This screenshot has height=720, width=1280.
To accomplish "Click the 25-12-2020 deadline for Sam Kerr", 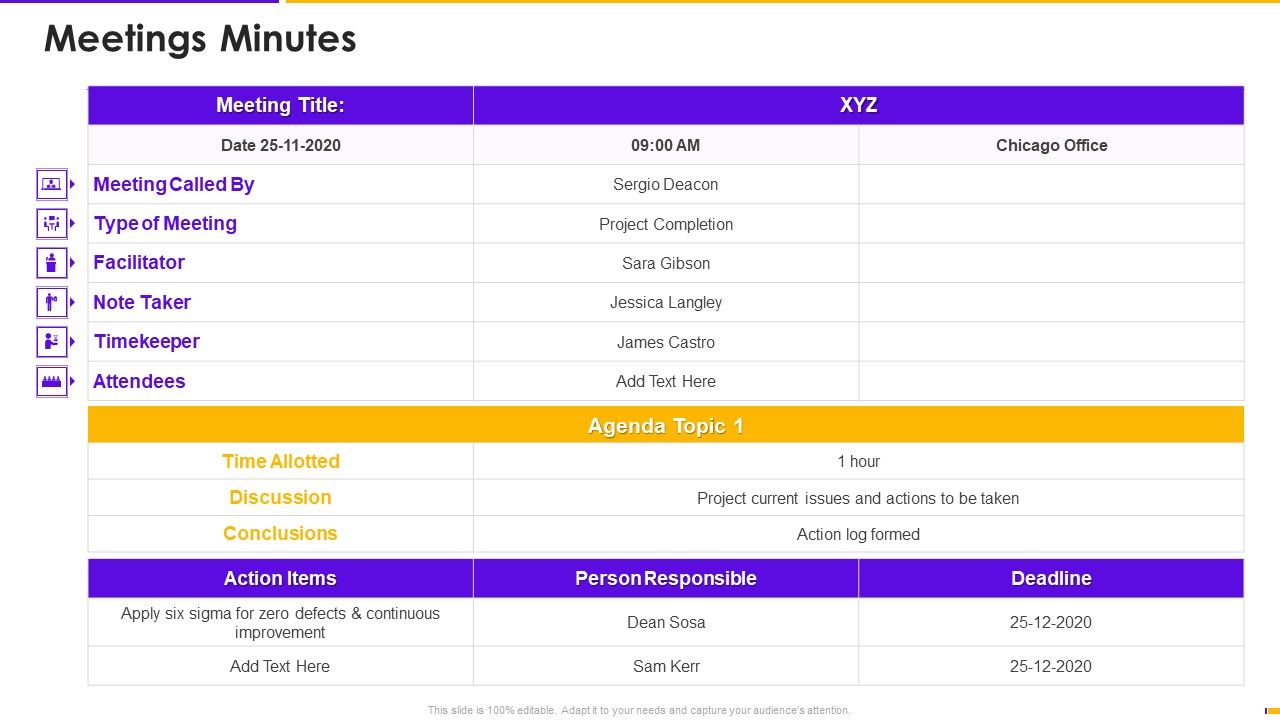I will [x=1051, y=666].
